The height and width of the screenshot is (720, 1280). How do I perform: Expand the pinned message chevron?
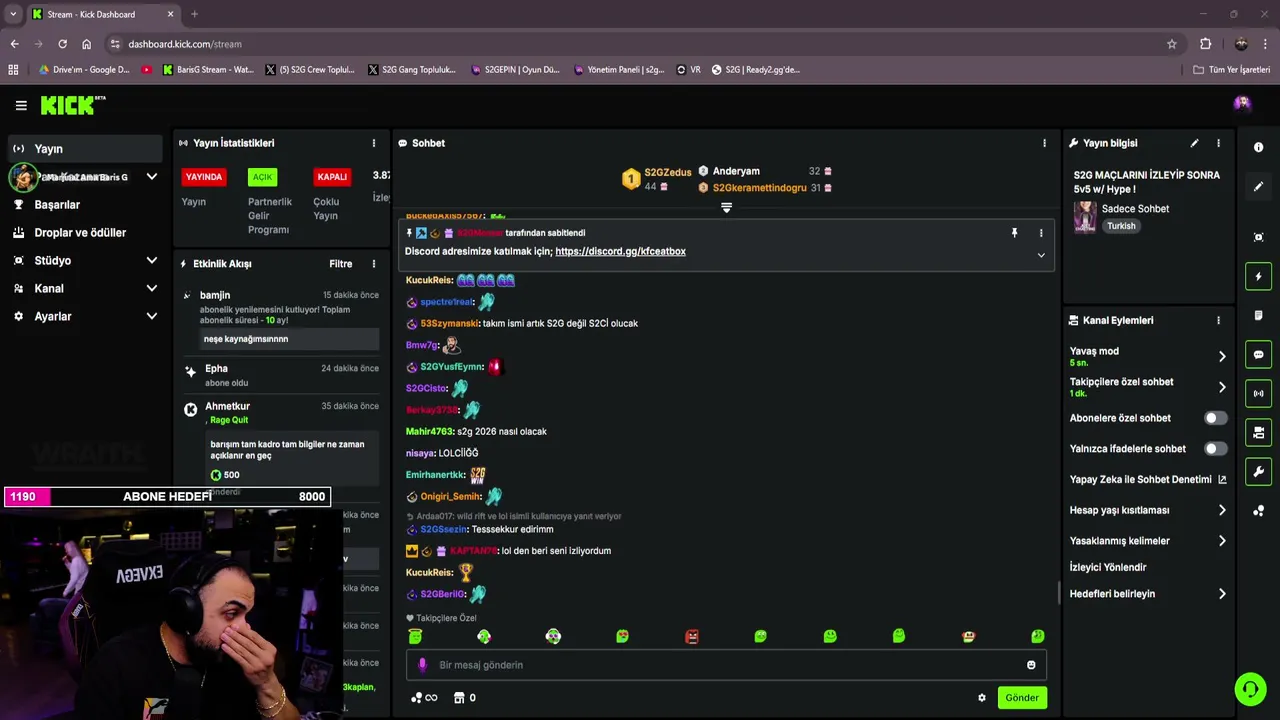pos(1041,255)
